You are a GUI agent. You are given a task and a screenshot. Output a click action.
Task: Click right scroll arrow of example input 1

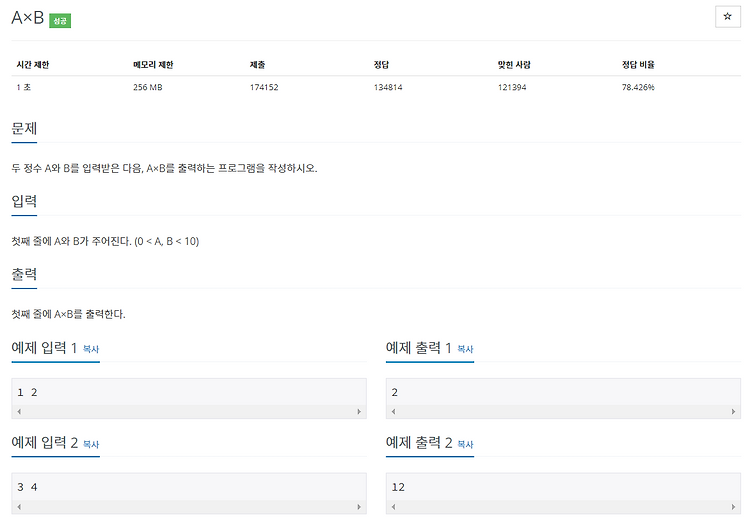359,411
